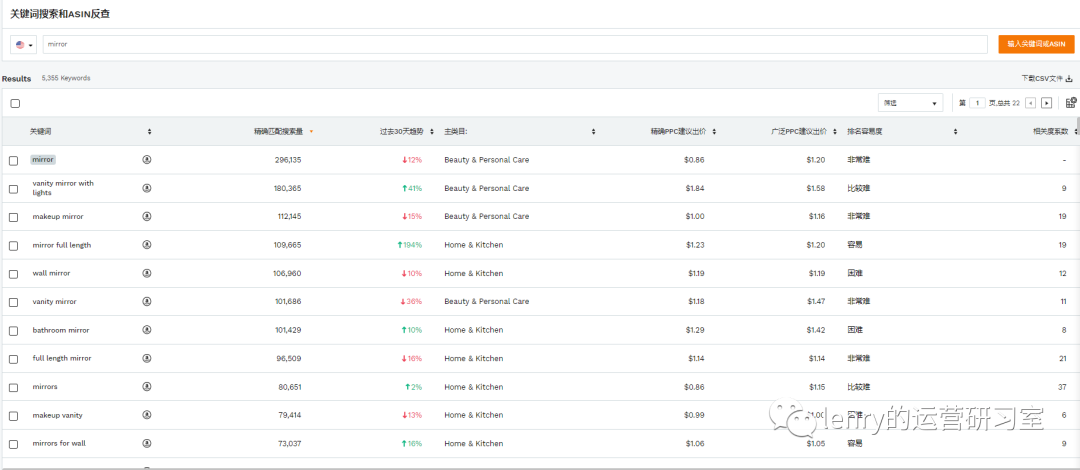Open the US flag marketplace dropdown
This screenshot has width=1080, height=470.
[x=24, y=45]
